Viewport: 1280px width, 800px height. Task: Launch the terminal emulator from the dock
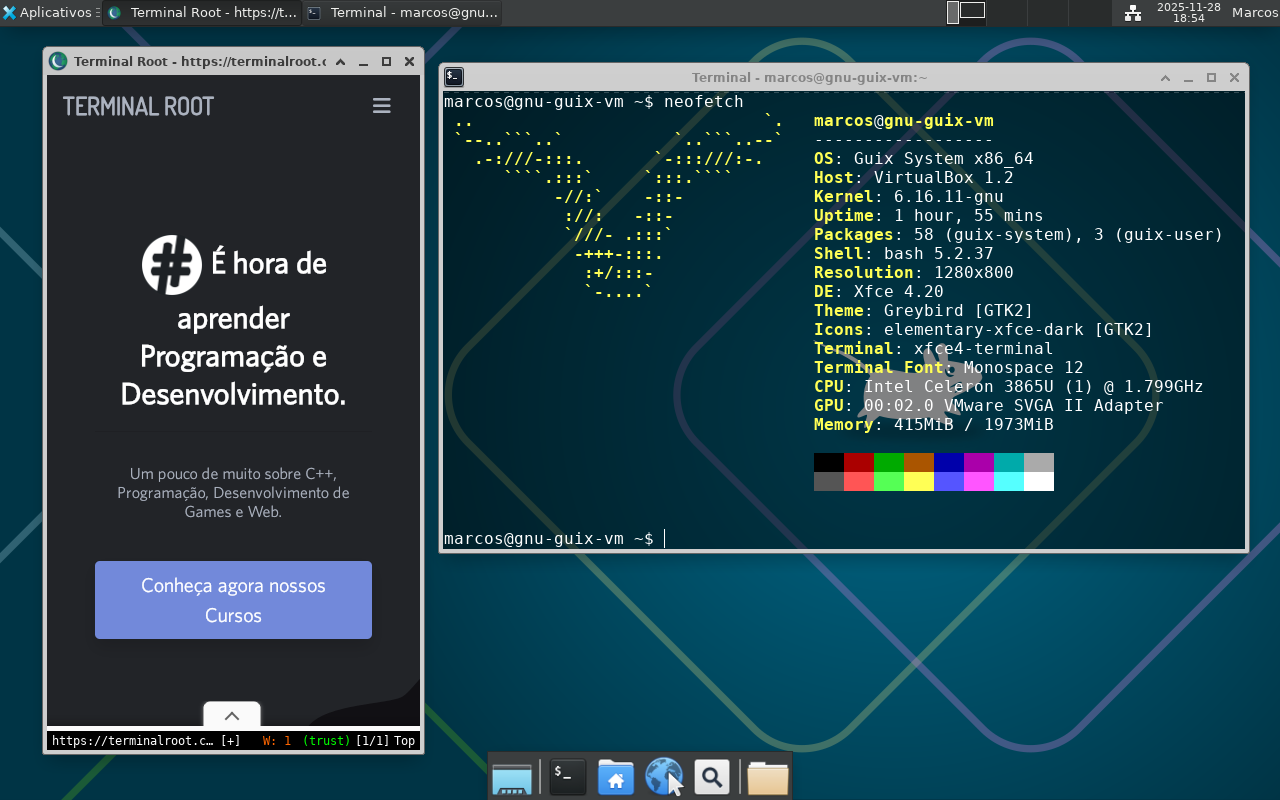click(566, 777)
